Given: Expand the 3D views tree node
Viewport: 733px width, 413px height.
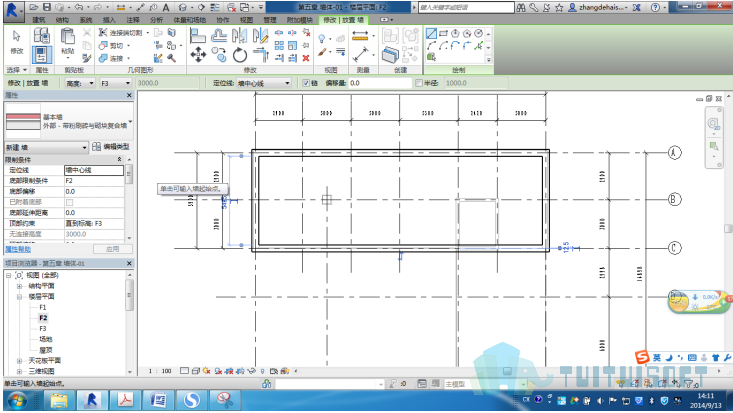Looking at the screenshot, I should (x=19, y=371).
